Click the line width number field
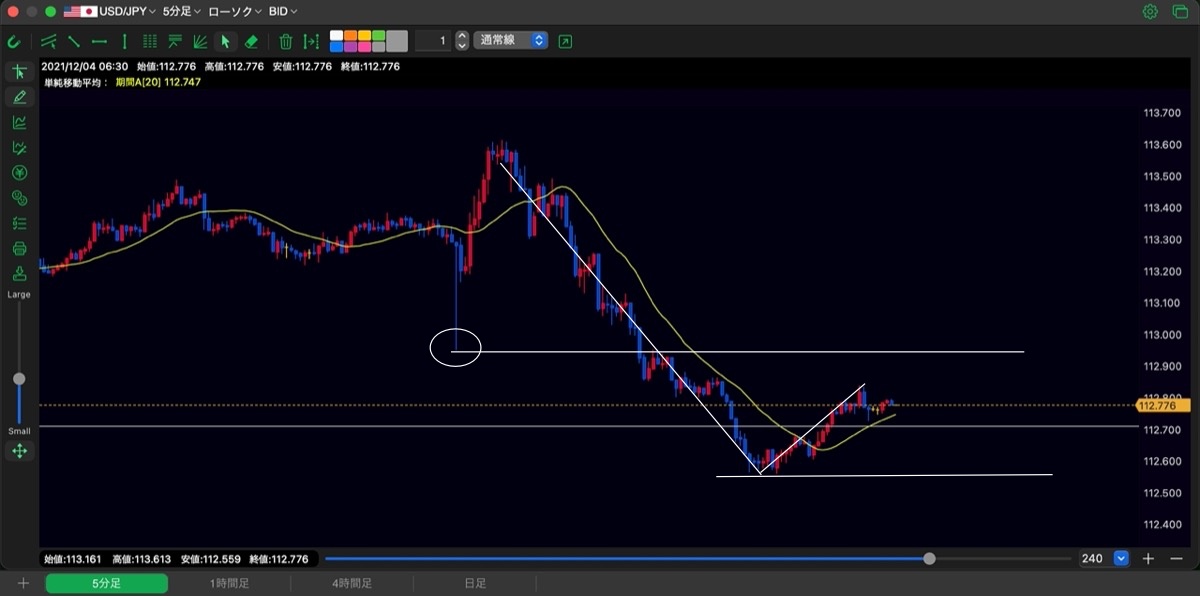 click(x=432, y=41)
